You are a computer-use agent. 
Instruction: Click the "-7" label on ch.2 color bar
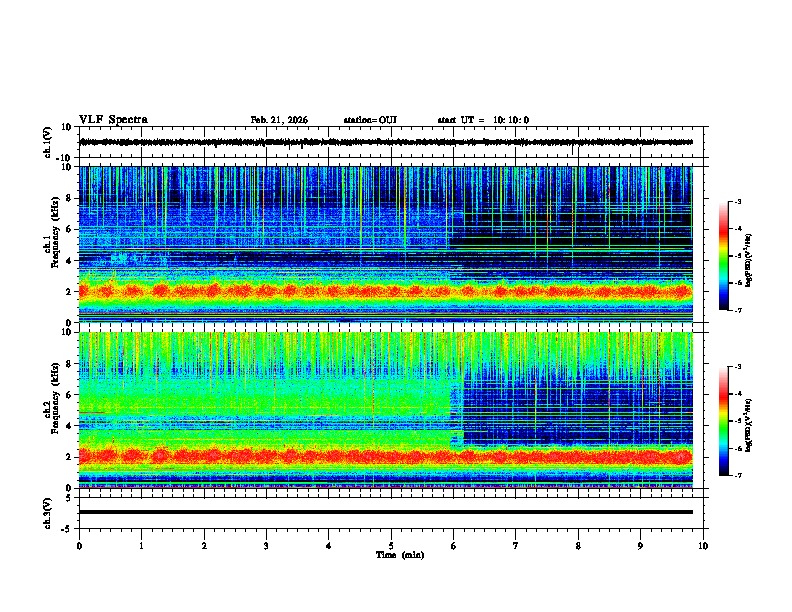pyautogui.click(x=737, y=476)
